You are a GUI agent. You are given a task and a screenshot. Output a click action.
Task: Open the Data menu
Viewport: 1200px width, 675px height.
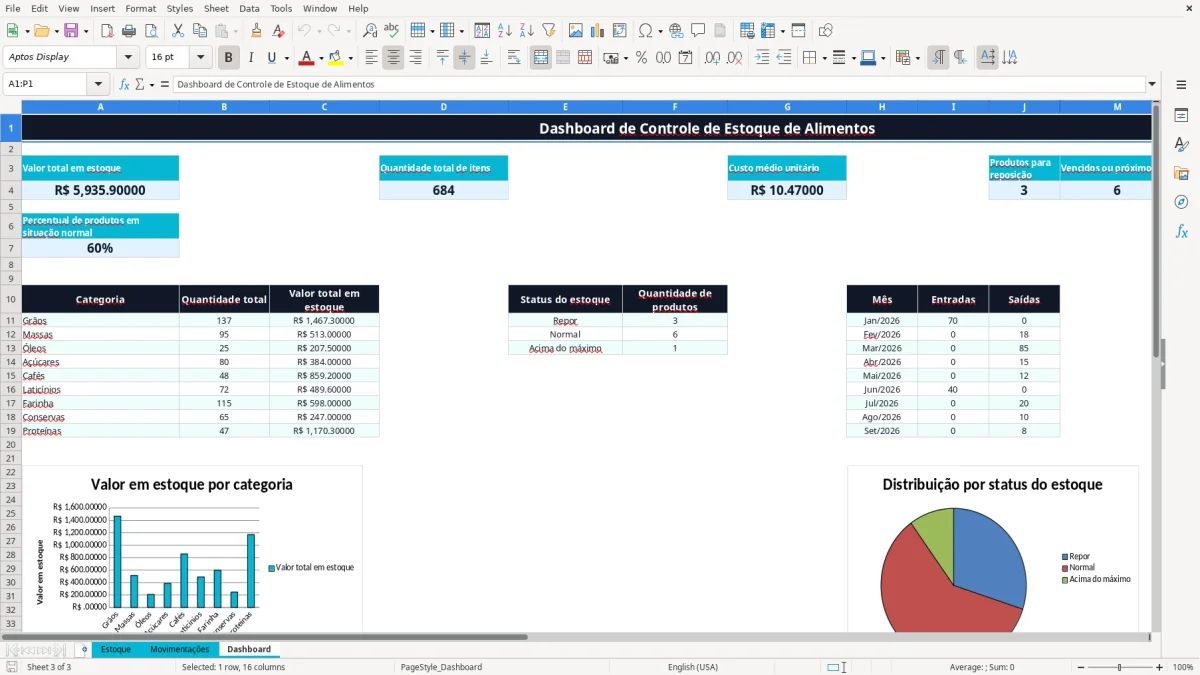249,8
